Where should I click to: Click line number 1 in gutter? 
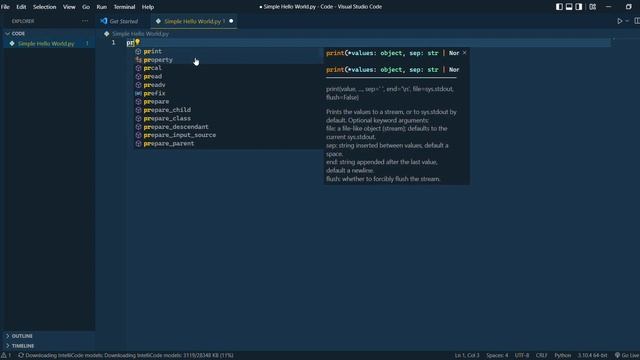click(x=113, y=42)
